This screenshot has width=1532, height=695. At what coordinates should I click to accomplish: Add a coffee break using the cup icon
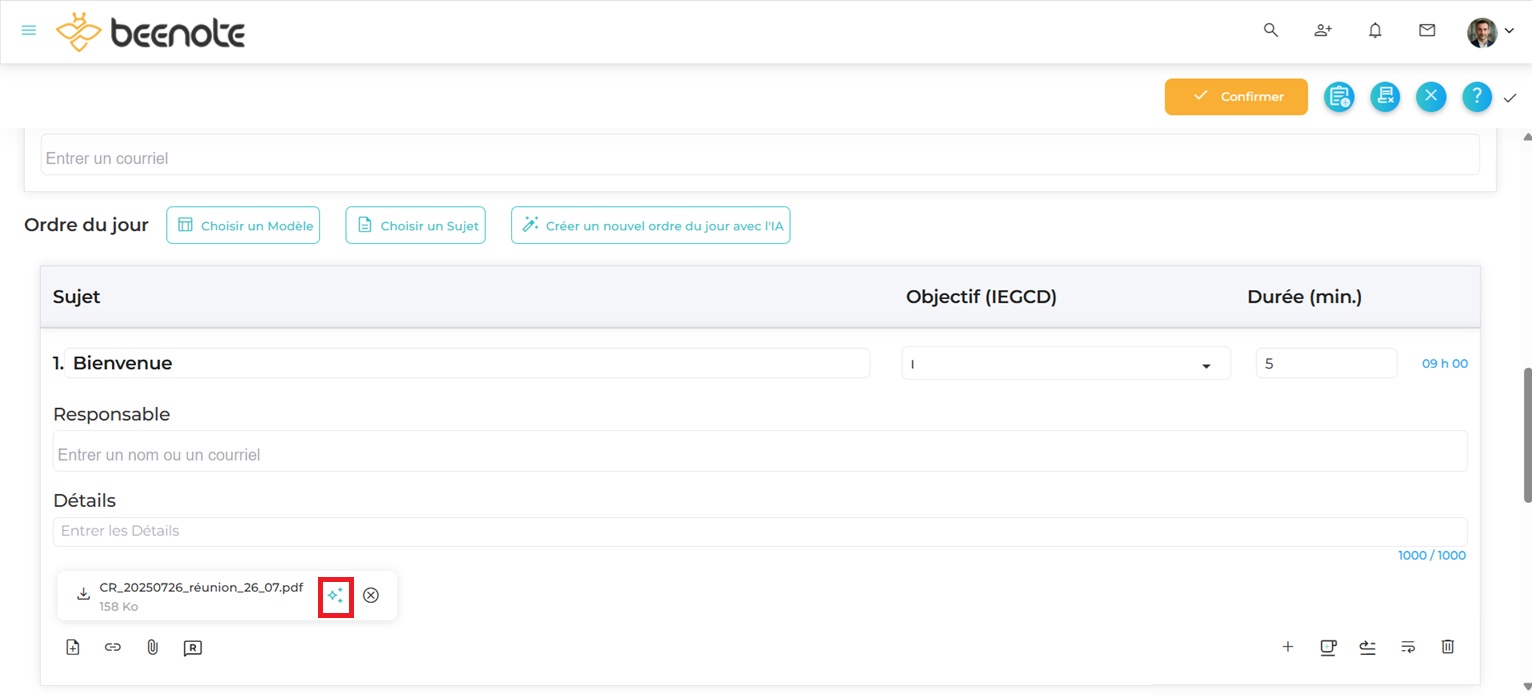click(1327, 647)
